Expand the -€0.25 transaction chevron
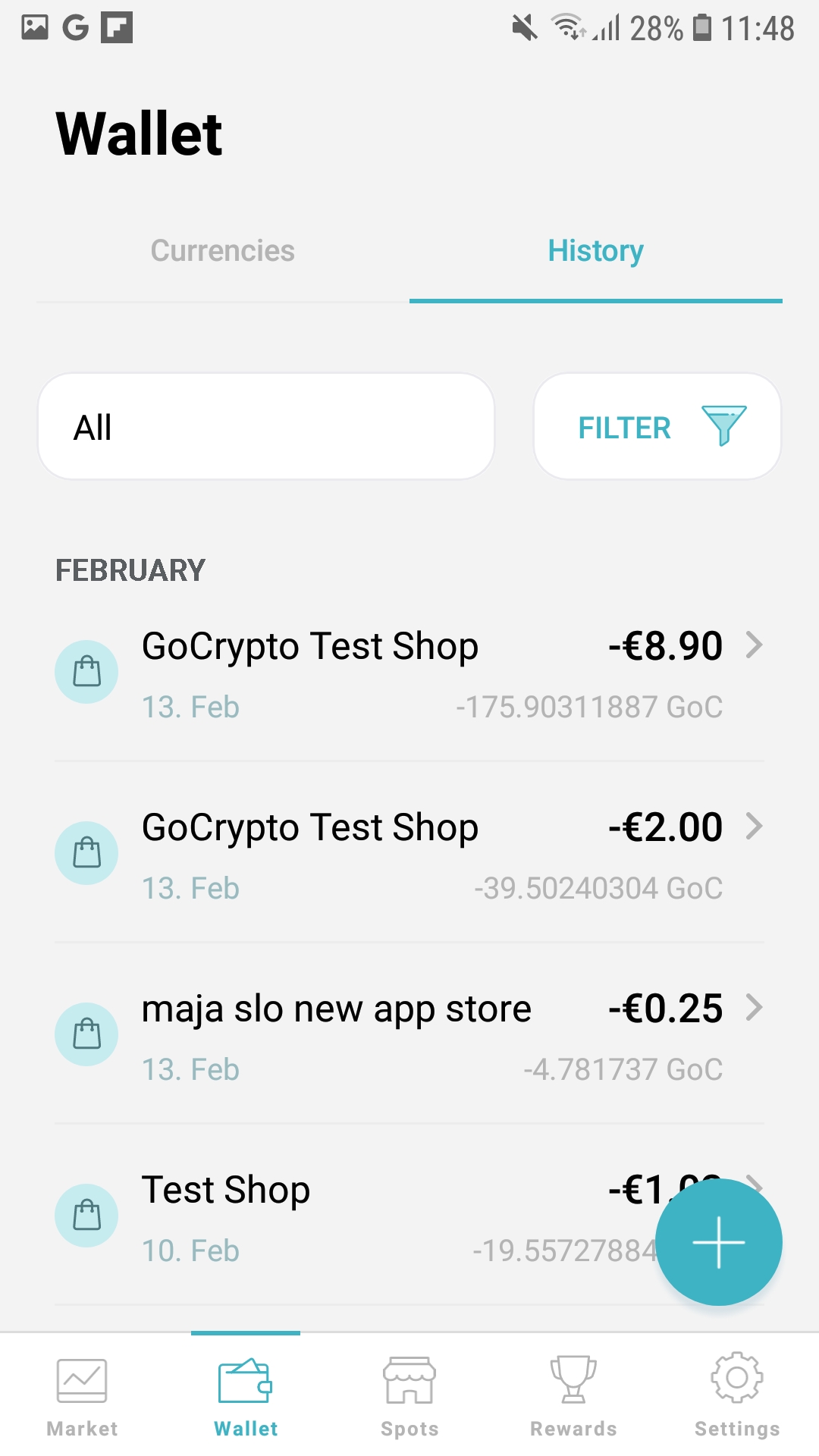This screenshot has width=819, height=1456. click(x=754, y=1008)
